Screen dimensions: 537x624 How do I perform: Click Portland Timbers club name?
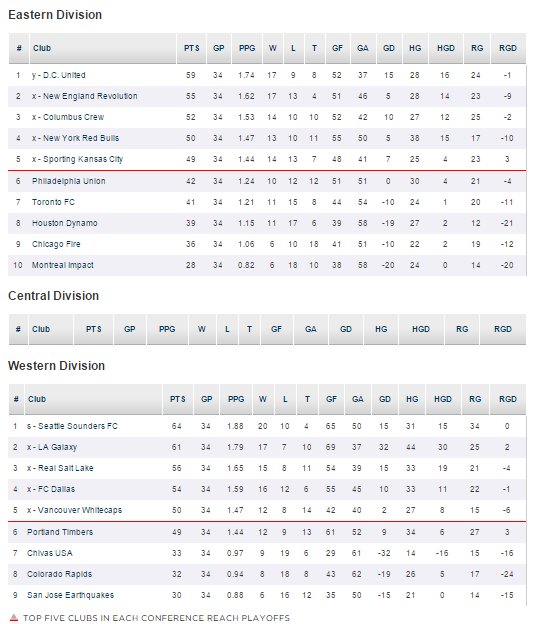(60, 532)
